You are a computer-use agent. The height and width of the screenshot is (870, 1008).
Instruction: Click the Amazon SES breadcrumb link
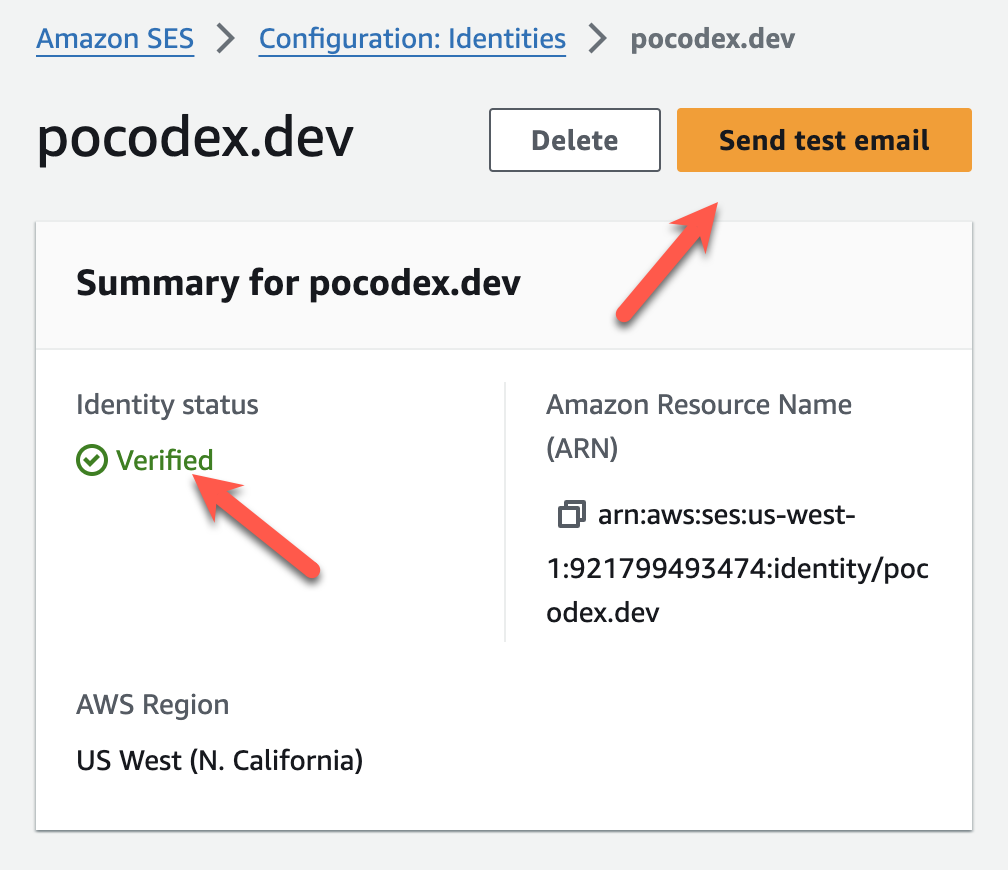tap(115, 39)
